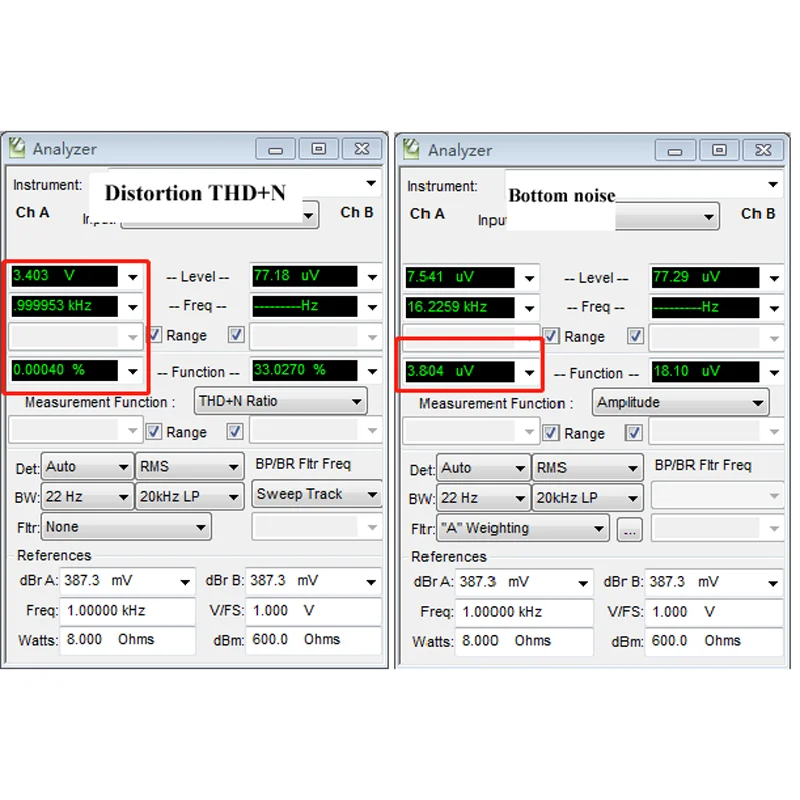Toggle right window Ch A lower Range checkbox

tap(551, 433)
